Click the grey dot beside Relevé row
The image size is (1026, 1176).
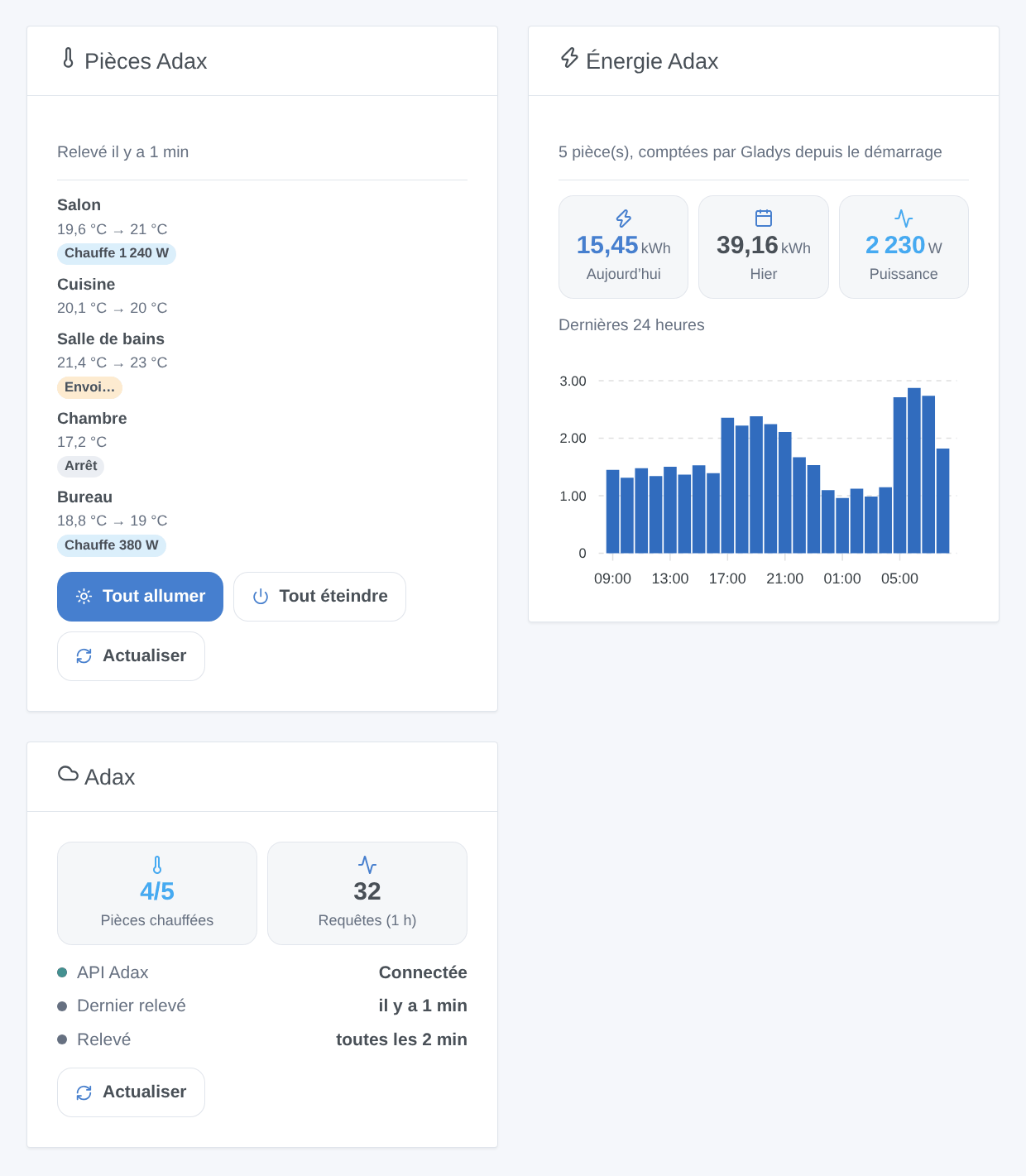(x=62, y=1039)
